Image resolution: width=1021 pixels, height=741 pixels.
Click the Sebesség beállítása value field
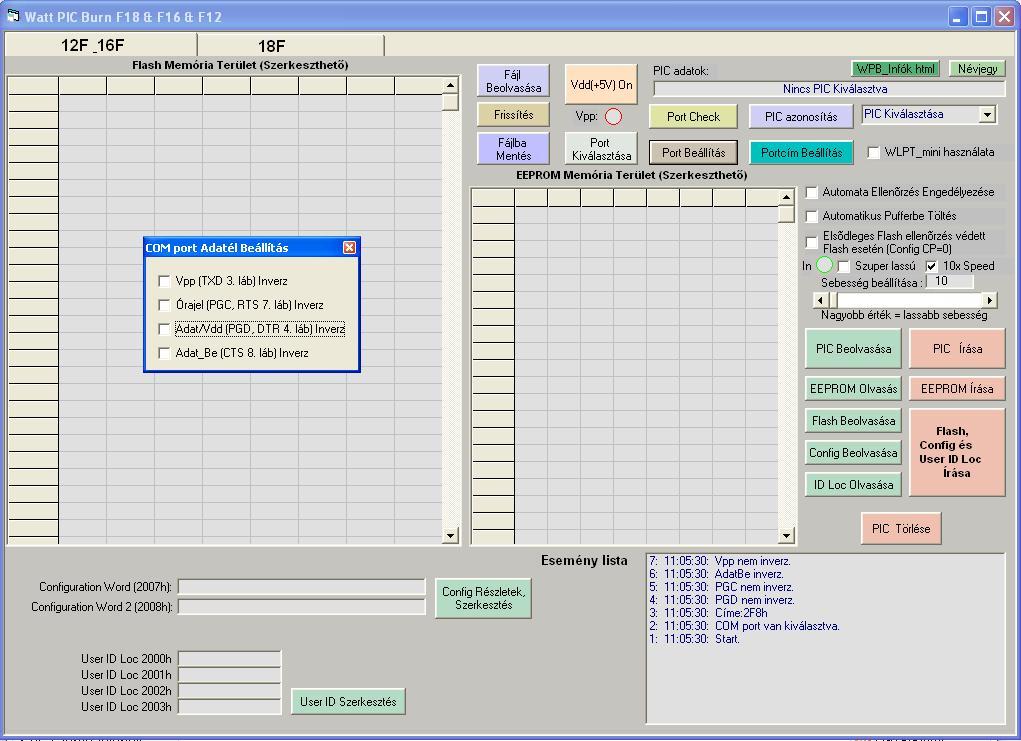pyautogui.click(x=949, y=281)
